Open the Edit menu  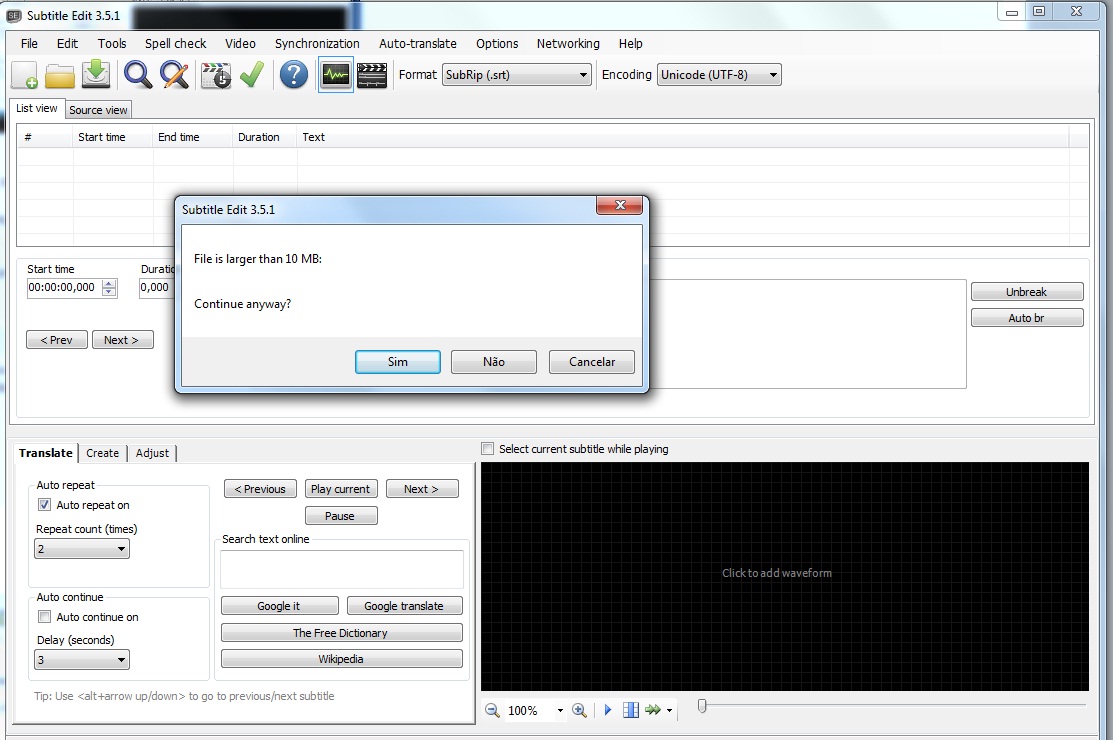pyautogui.click(x=67, y=43)
